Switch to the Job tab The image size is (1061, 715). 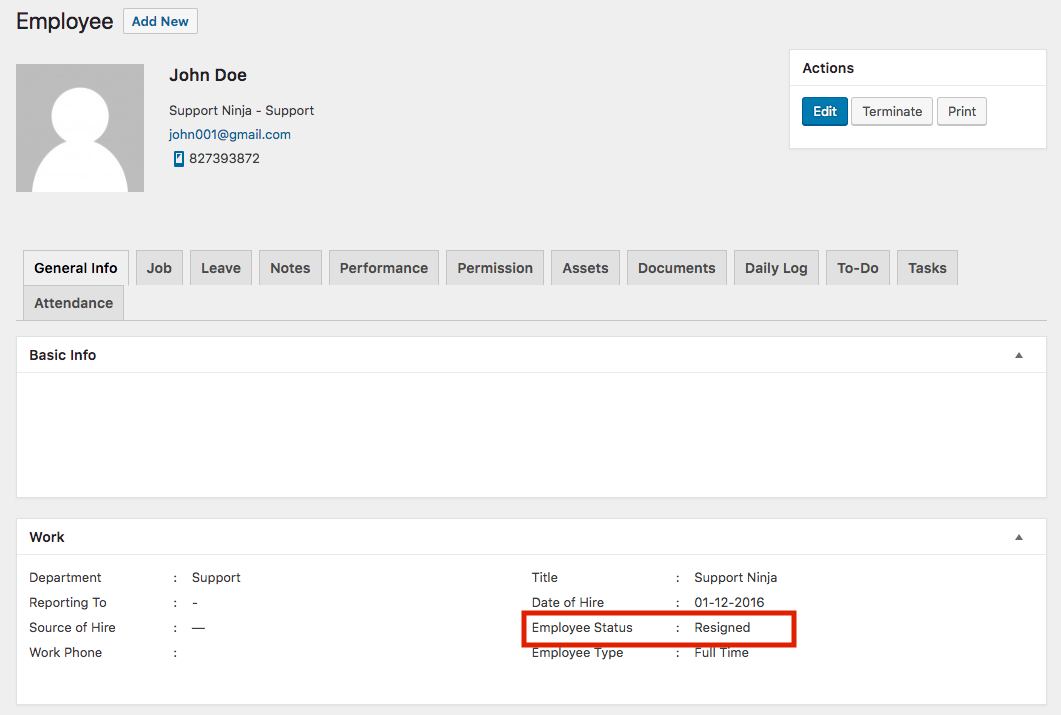(159, 267)
